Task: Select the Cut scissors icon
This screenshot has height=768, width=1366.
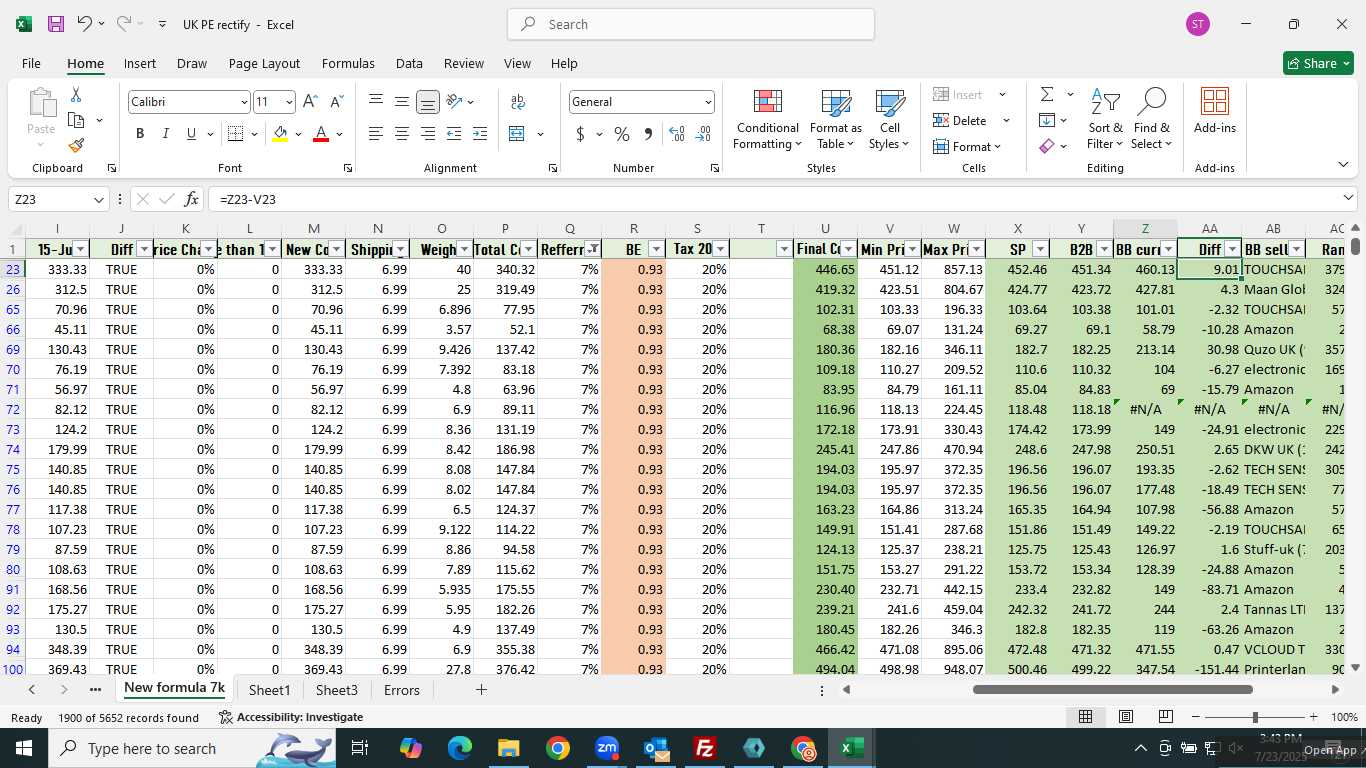Action: pos(75,95)
